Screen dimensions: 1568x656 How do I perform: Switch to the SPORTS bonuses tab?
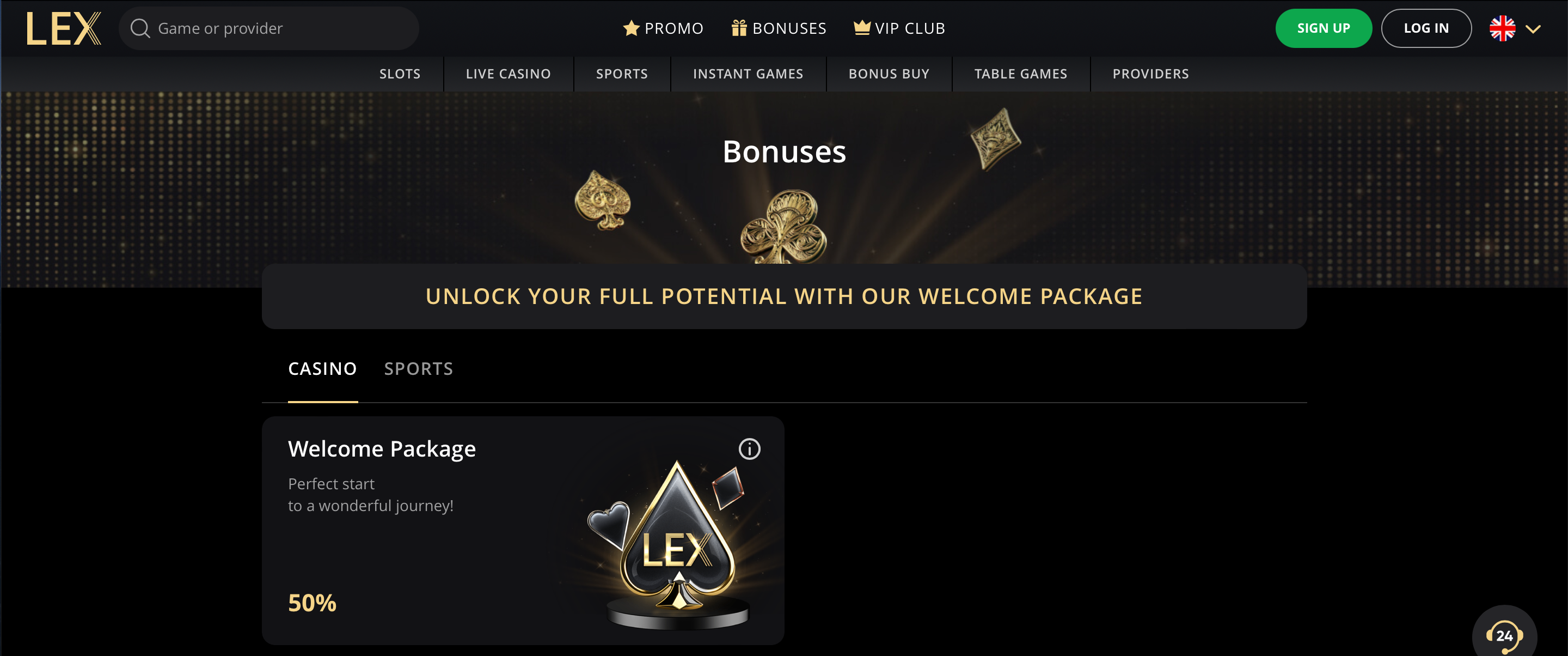(419, 369)
